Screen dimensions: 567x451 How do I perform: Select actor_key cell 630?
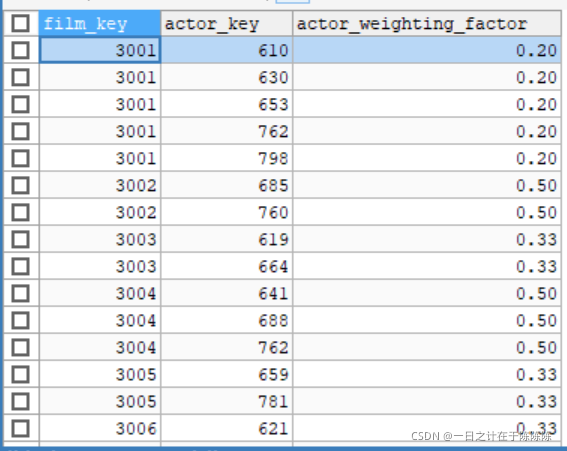(227, 77)
